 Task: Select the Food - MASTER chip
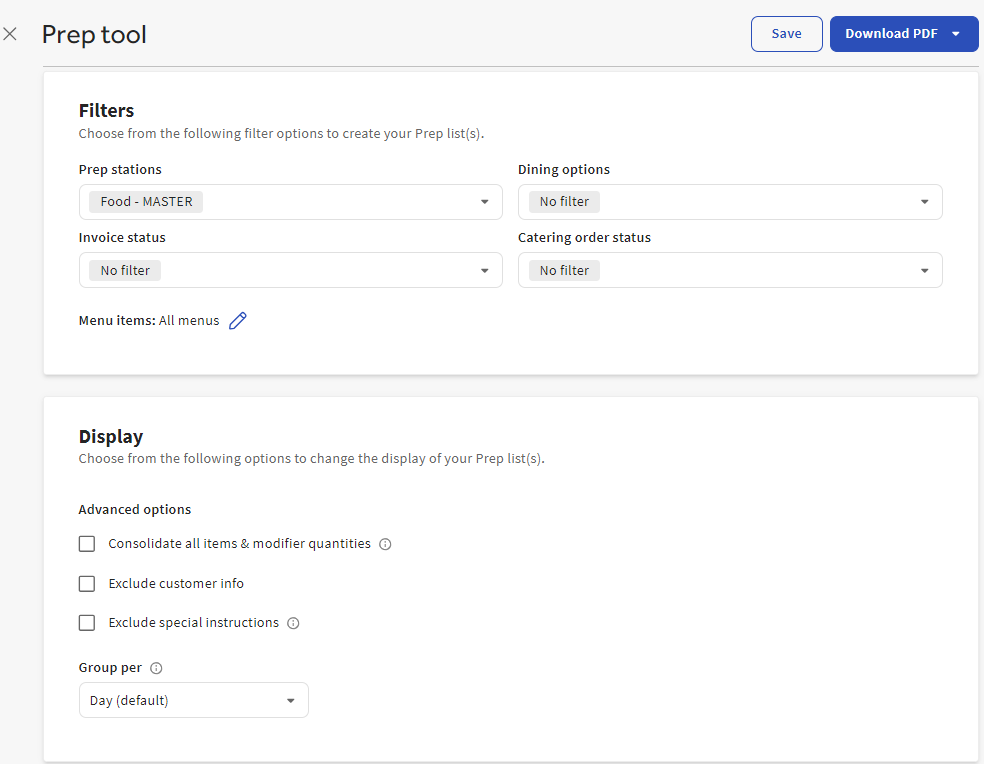(146, 202)
